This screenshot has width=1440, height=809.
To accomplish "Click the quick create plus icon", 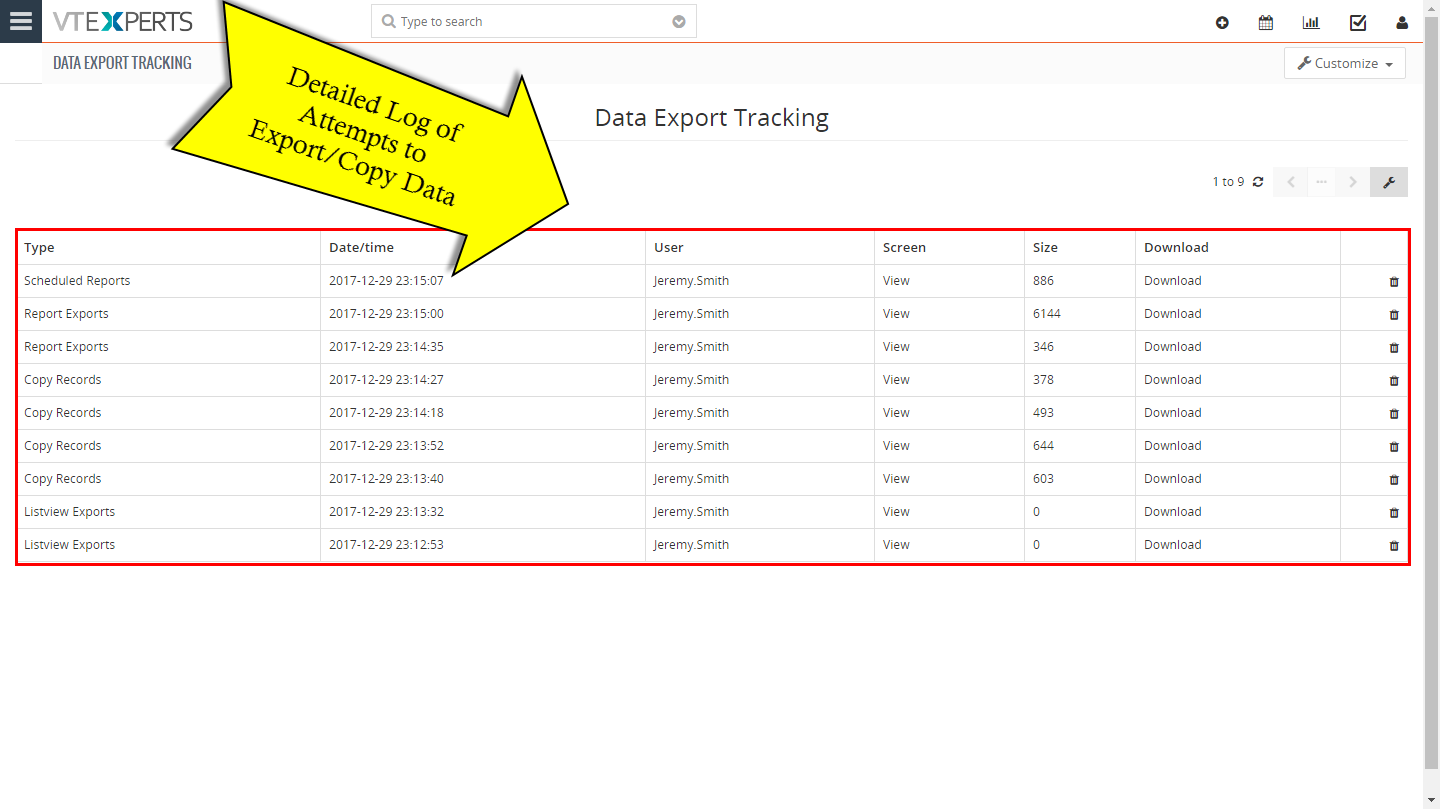I will point(1222,22).
